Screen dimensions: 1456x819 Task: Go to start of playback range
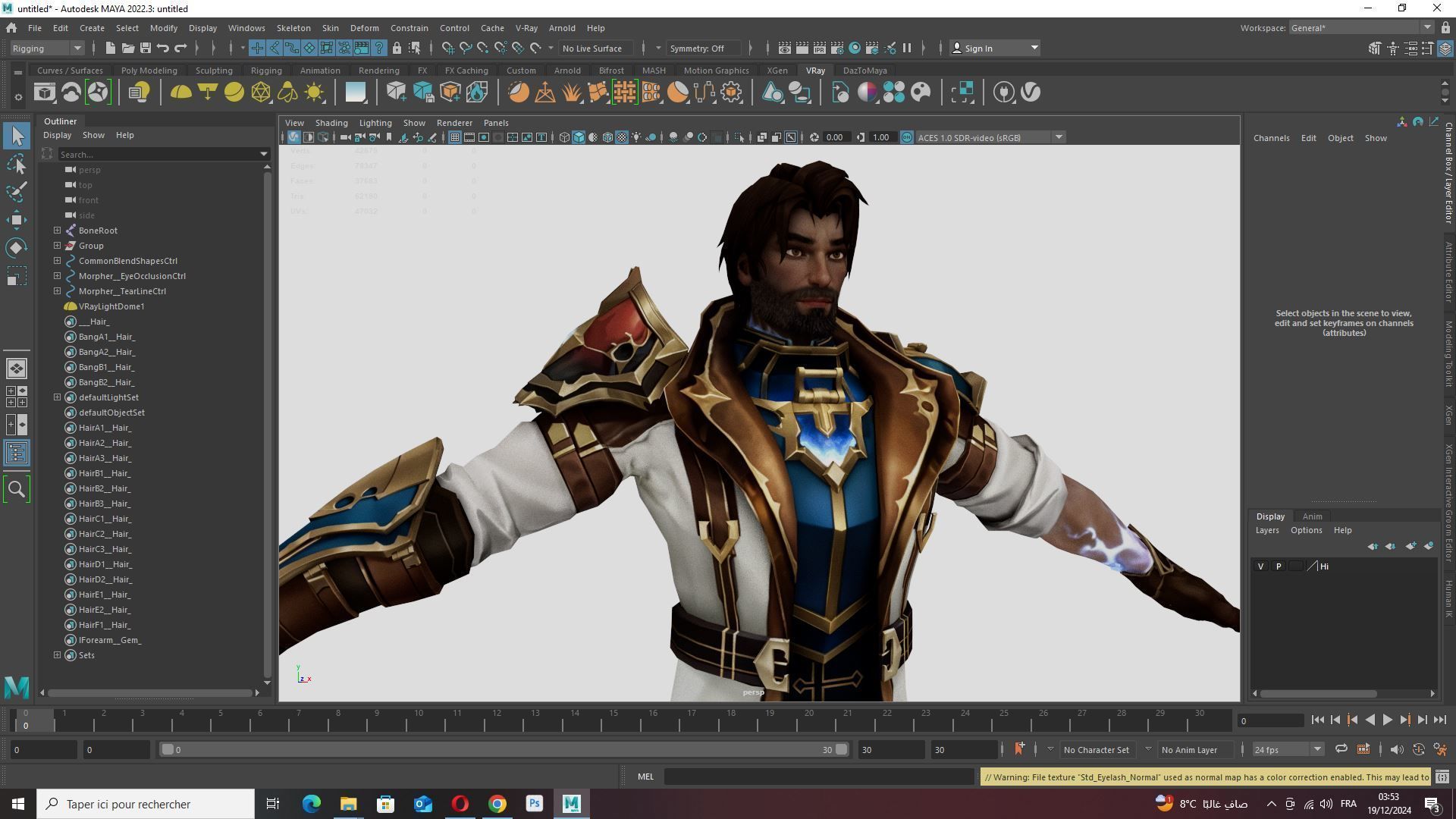[1317, 720]
